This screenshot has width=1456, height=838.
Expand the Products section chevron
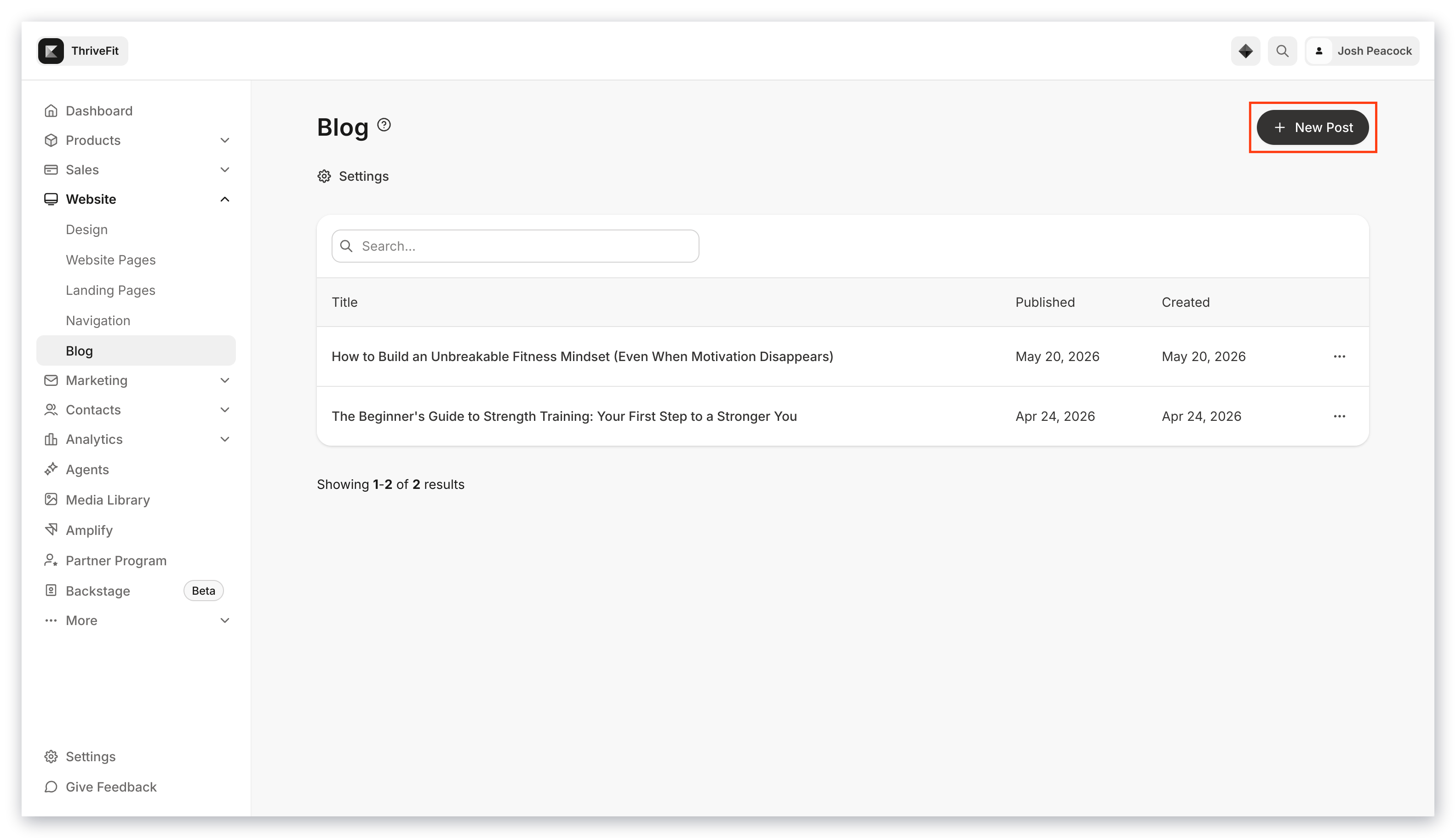point(224,140)
